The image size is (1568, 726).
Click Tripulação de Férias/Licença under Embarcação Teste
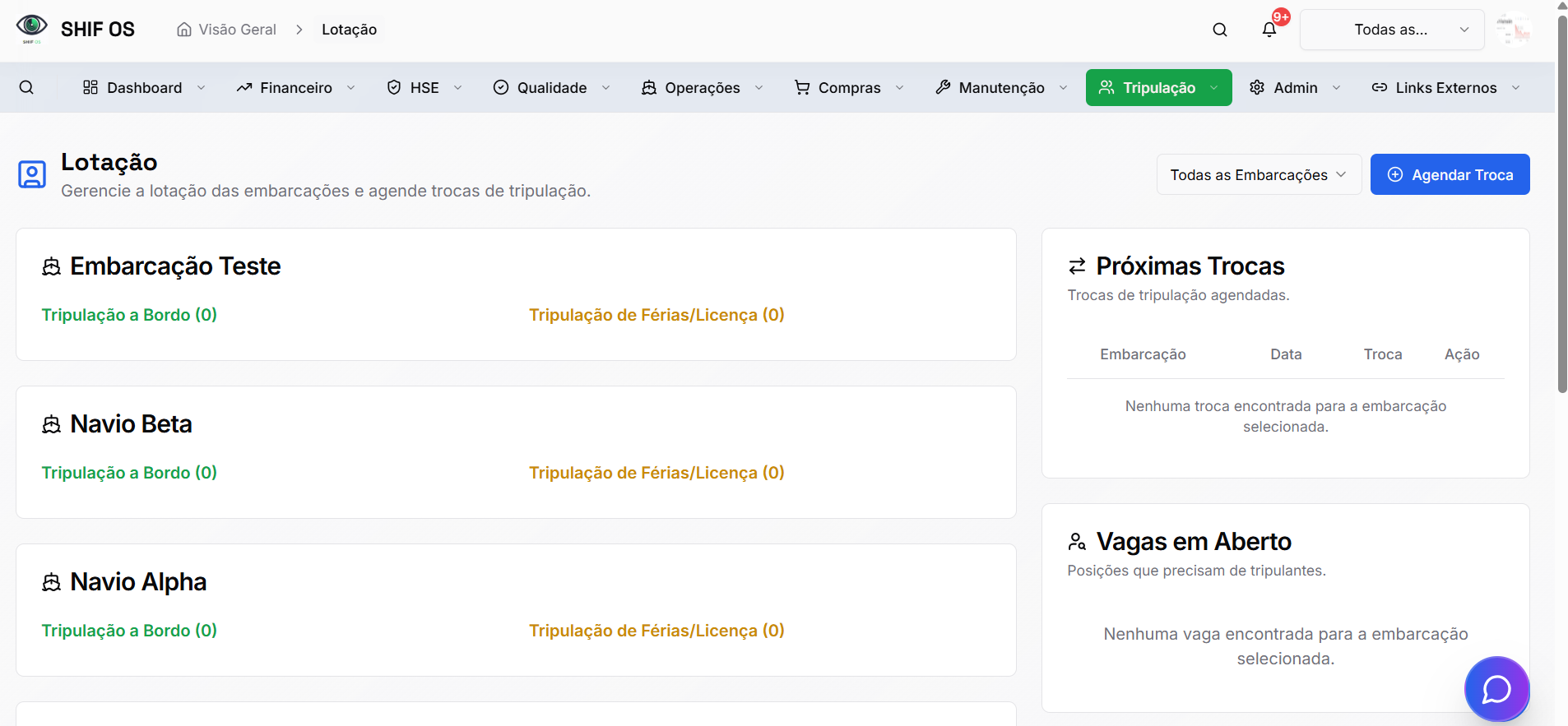click(x=656, y=315)
